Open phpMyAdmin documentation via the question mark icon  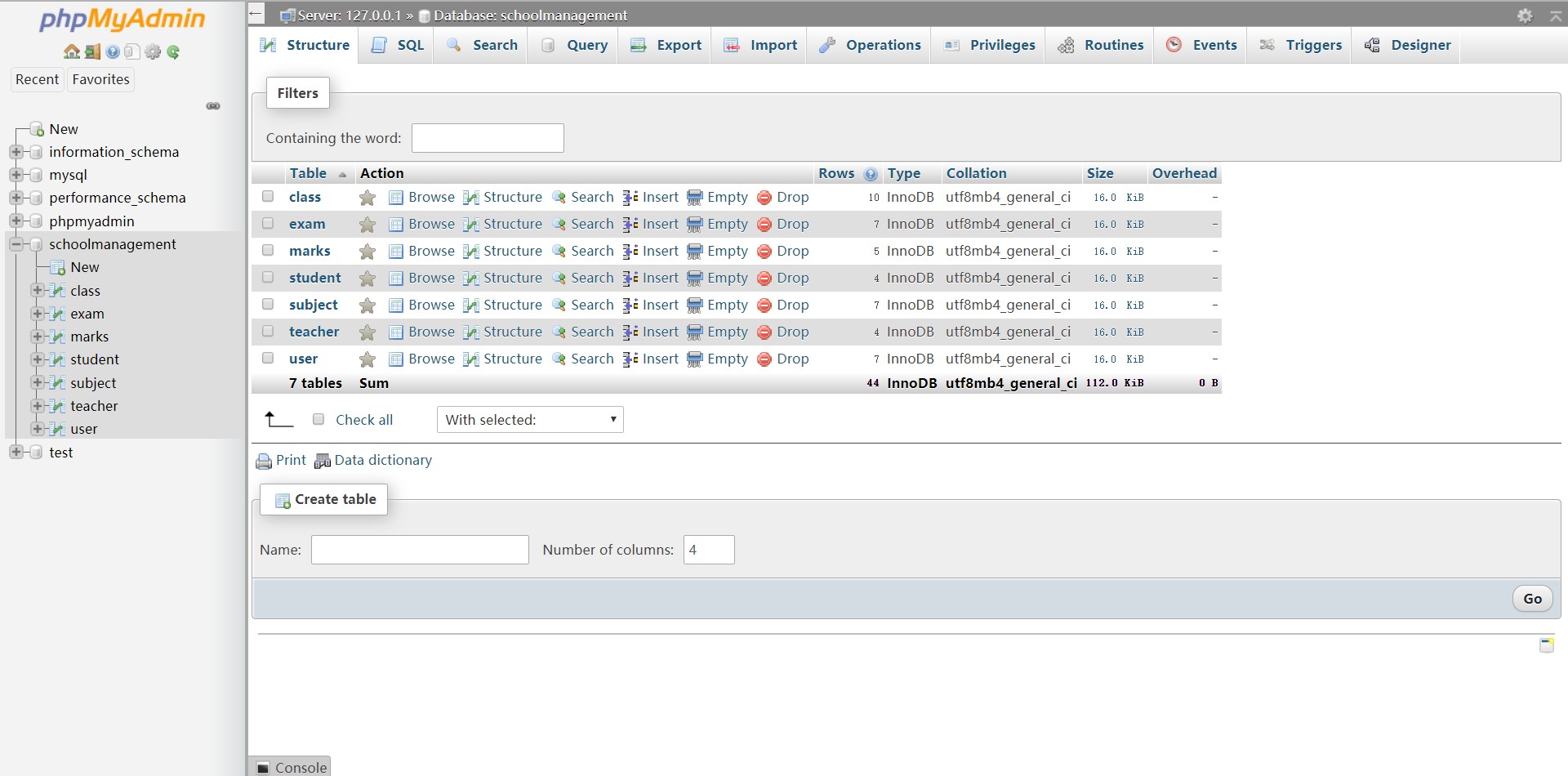(112, 51)
